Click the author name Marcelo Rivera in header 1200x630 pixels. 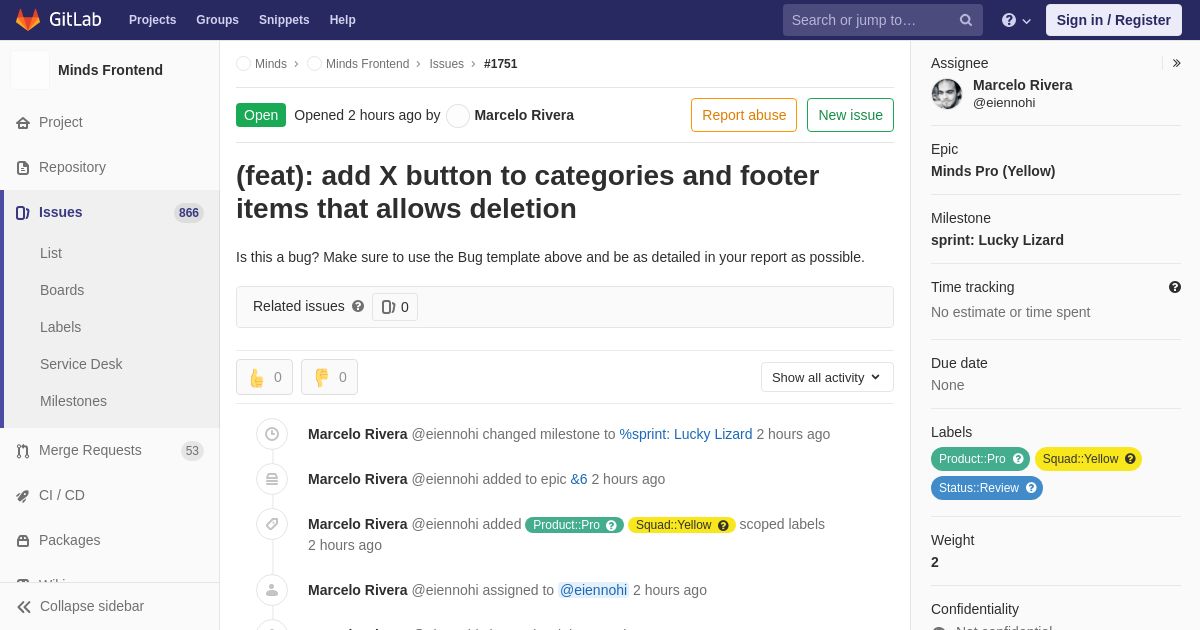coord(524,115)
